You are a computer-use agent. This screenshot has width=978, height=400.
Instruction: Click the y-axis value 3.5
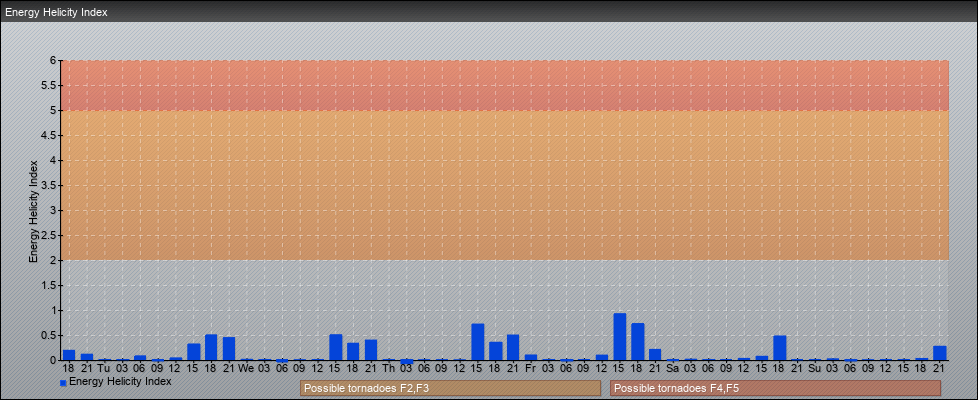pos(49,185)
